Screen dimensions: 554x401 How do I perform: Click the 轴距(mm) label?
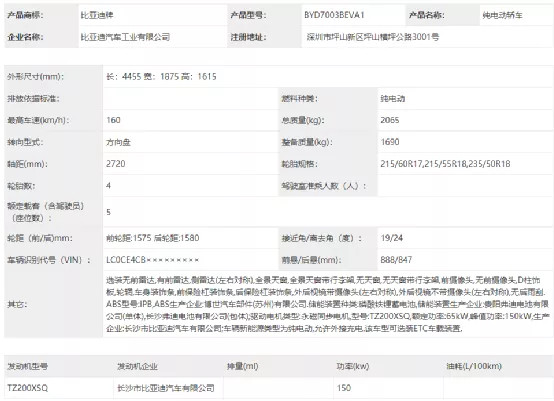[27, 164]
